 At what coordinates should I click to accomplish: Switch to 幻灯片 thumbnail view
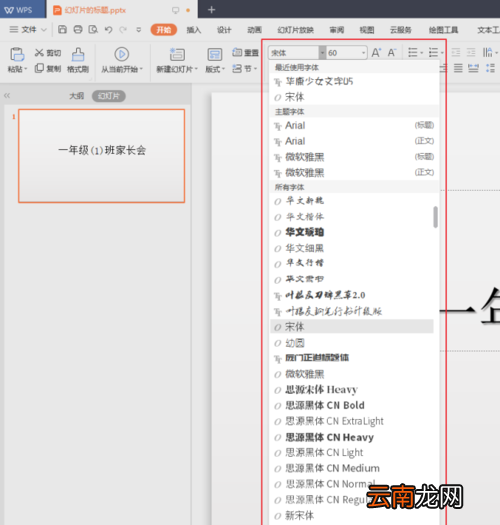click(x=109, y=96)
